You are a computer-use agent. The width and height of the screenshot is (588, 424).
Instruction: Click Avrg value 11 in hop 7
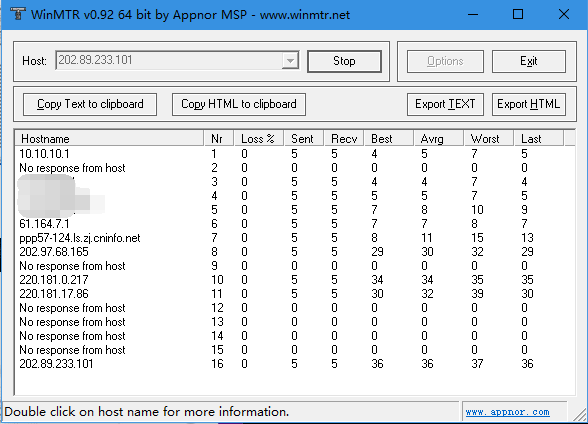pos(427,238)
